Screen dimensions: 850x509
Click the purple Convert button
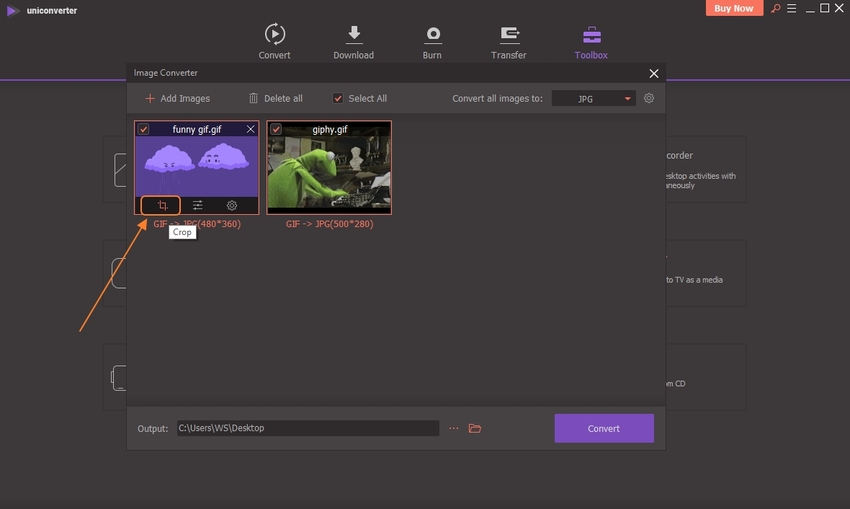[x=604, y=428]
